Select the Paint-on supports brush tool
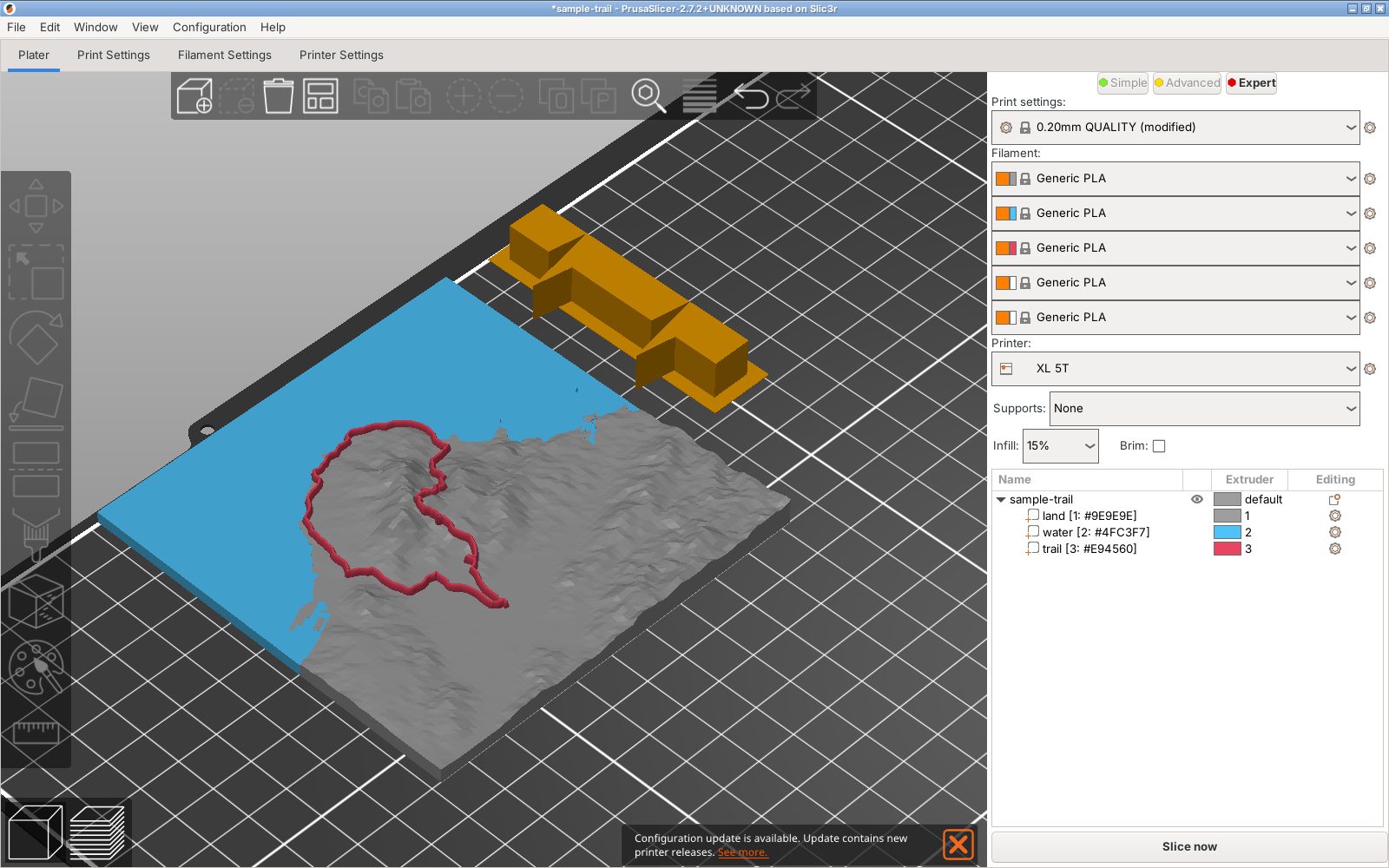The image size is (1389, 868). pos(36,534)
